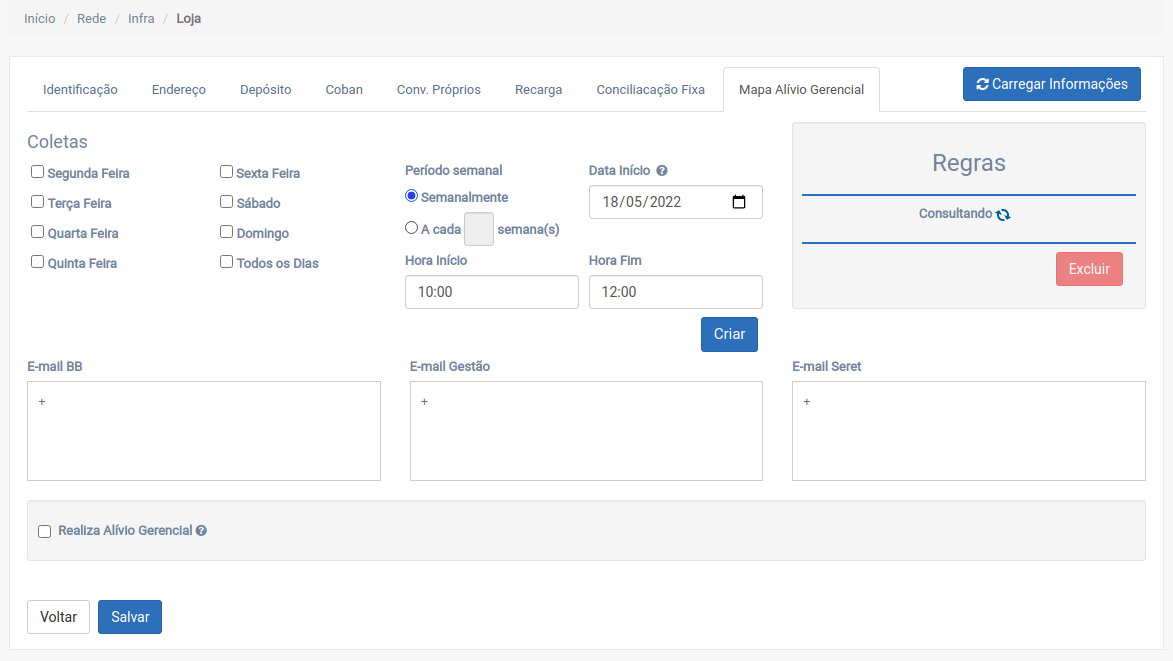The image size is (1173, 661).
Task: Check the Segunda Feira checkbox
Action: tap(37, 172)
